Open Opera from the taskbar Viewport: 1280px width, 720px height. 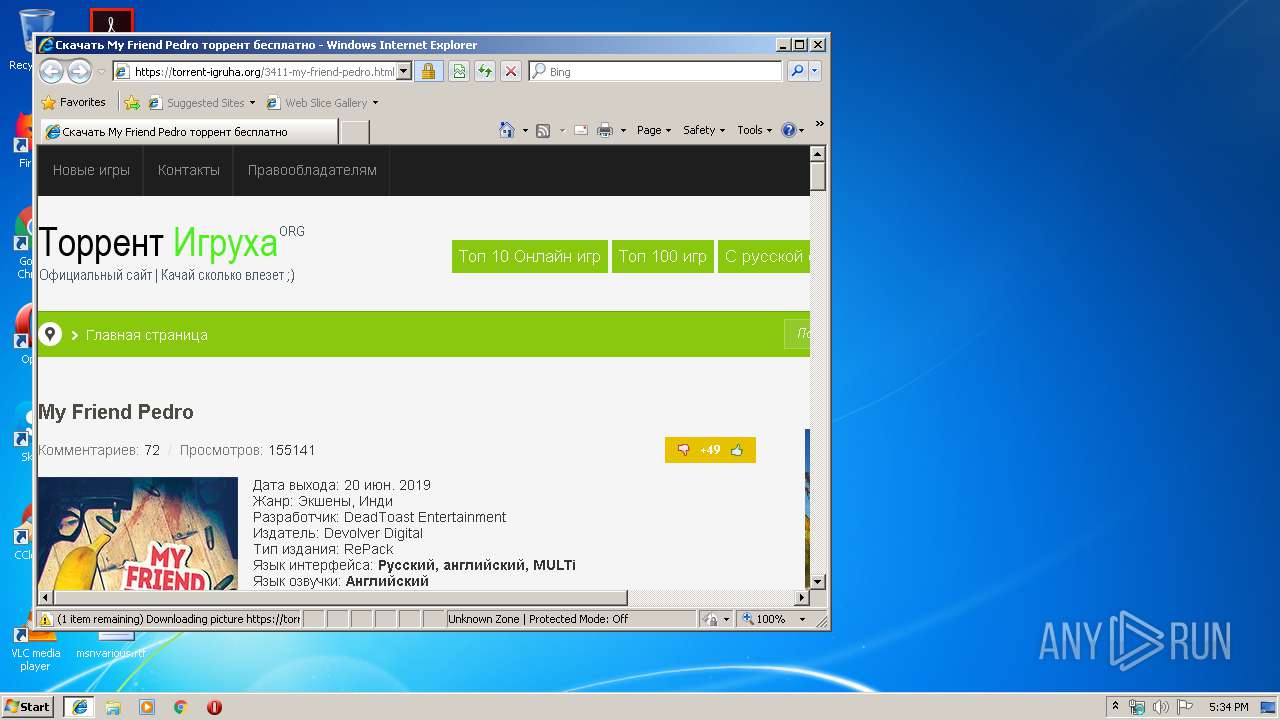click(214, 707)
